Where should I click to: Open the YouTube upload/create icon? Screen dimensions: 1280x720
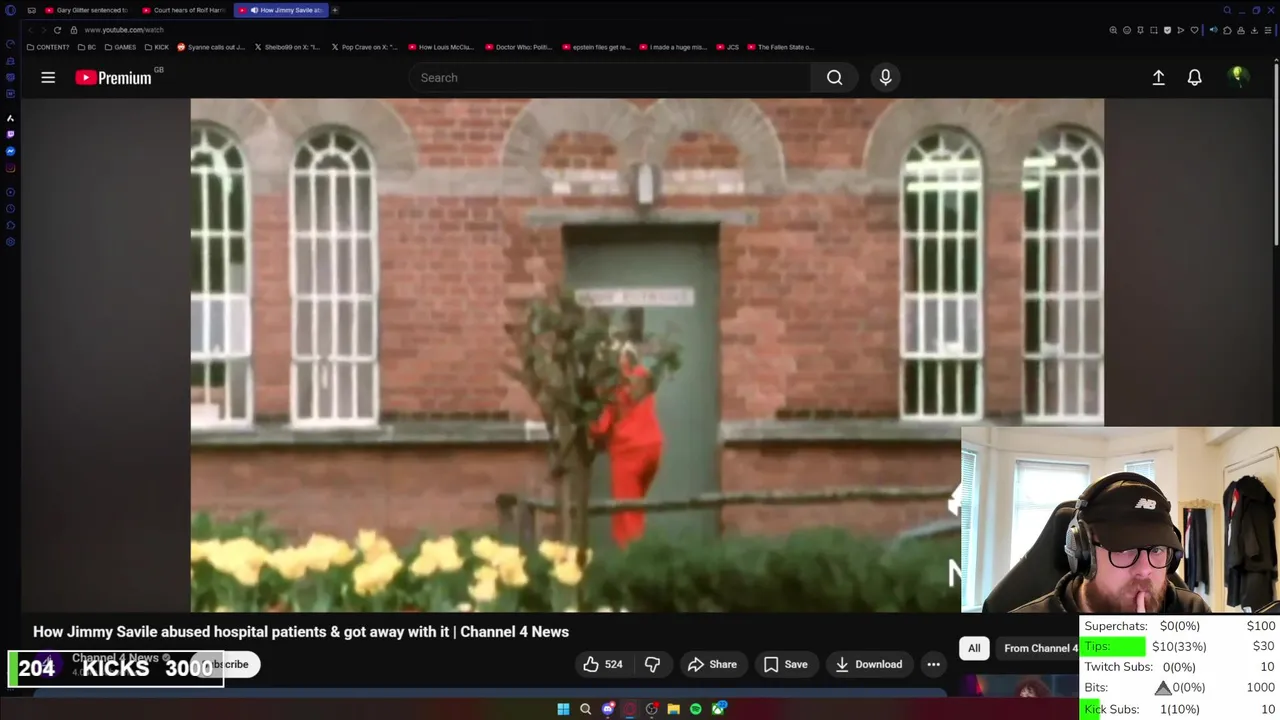pos(1158,77)
